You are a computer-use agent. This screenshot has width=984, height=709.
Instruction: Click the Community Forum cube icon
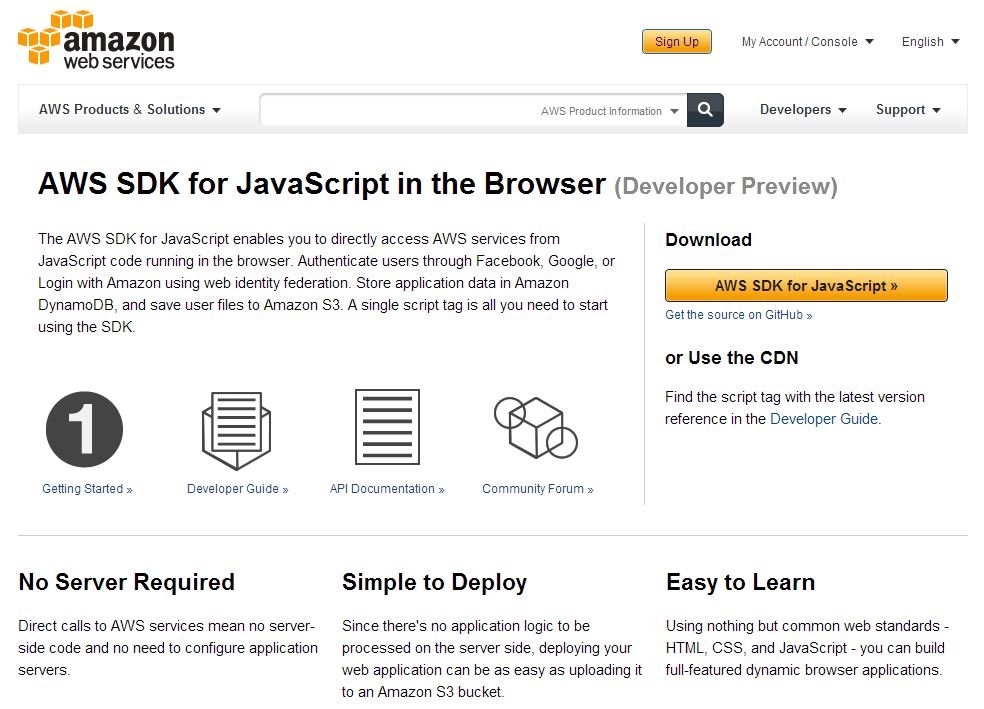(536, 427)
